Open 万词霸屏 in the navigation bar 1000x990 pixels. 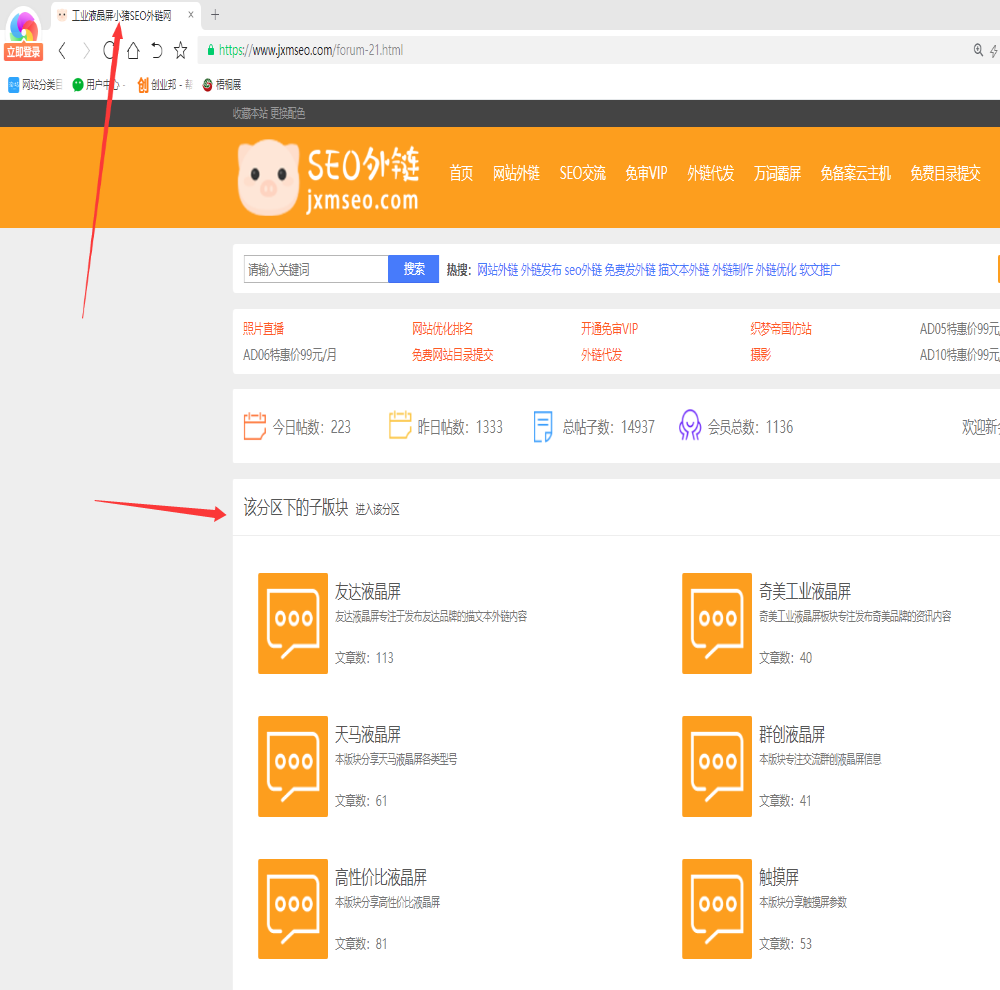[x=777, y=173]
